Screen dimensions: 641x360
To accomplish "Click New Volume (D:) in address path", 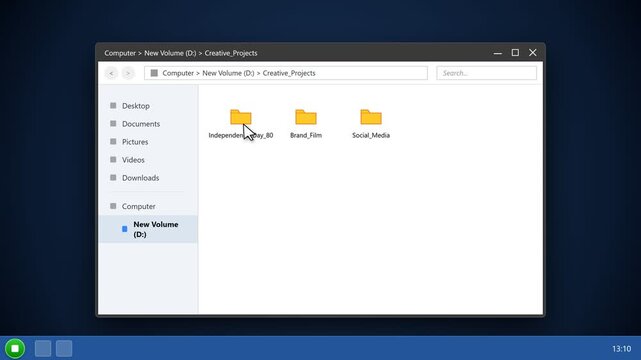I will point(228,73).
